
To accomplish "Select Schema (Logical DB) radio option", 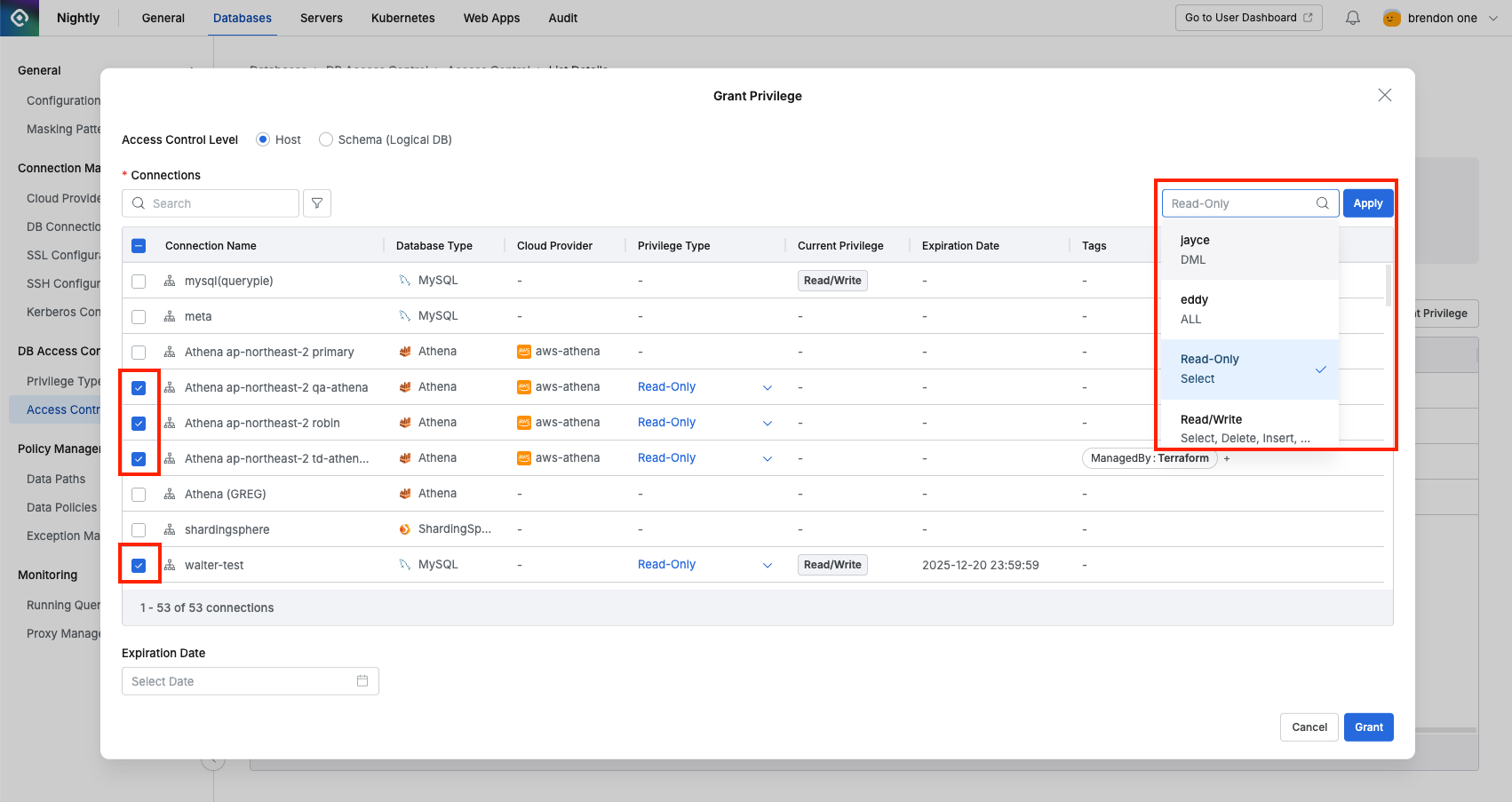I will 326,139.
